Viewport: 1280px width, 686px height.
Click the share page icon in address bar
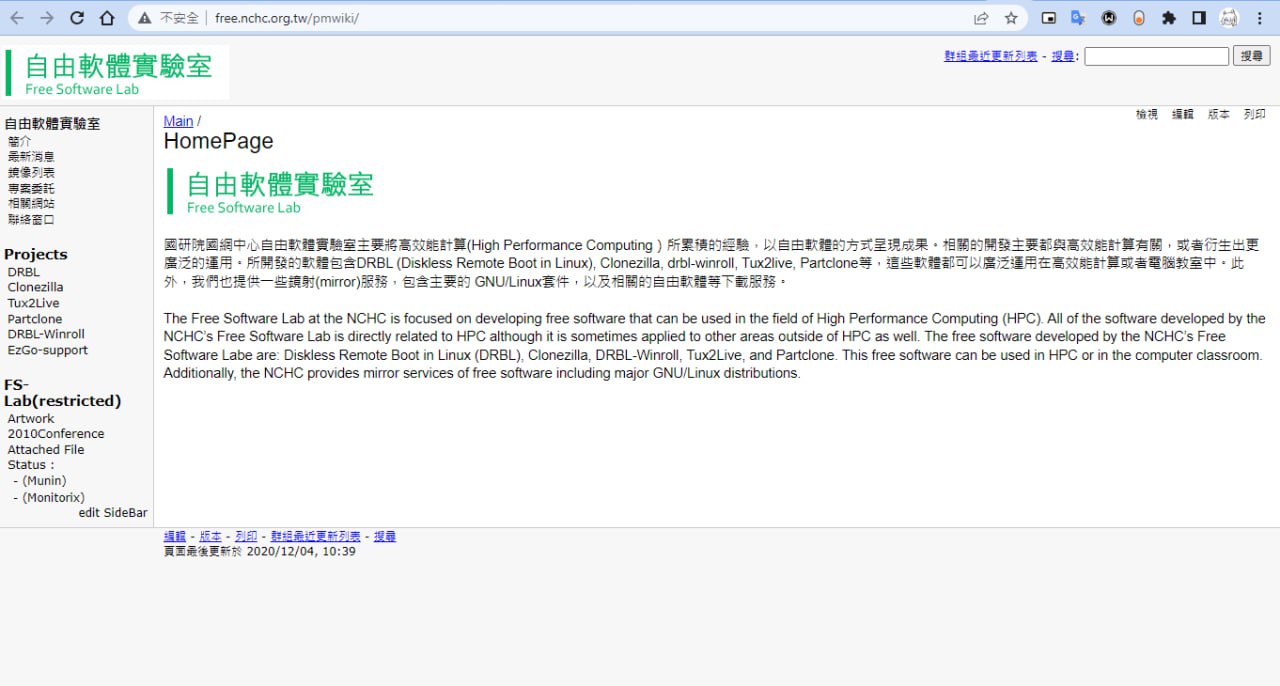981,18
